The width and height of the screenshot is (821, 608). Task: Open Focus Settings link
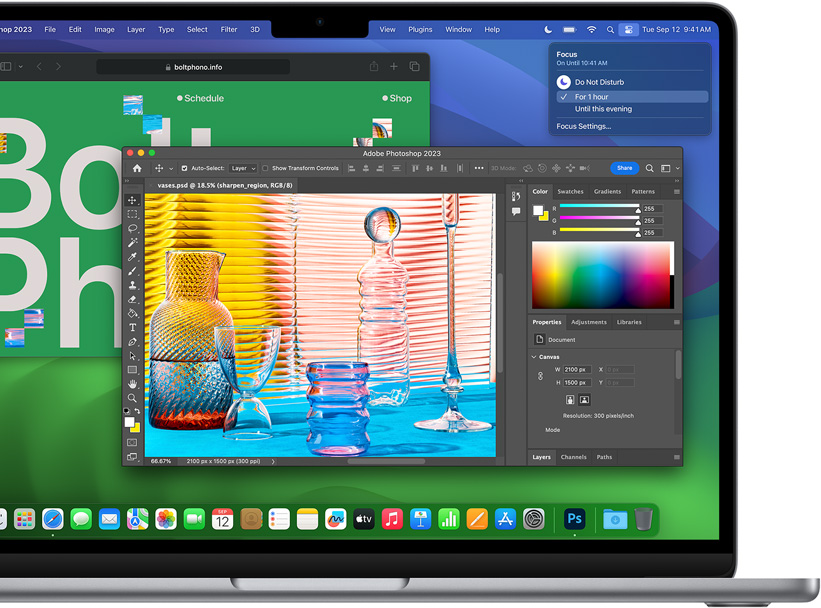coord(584,126)
